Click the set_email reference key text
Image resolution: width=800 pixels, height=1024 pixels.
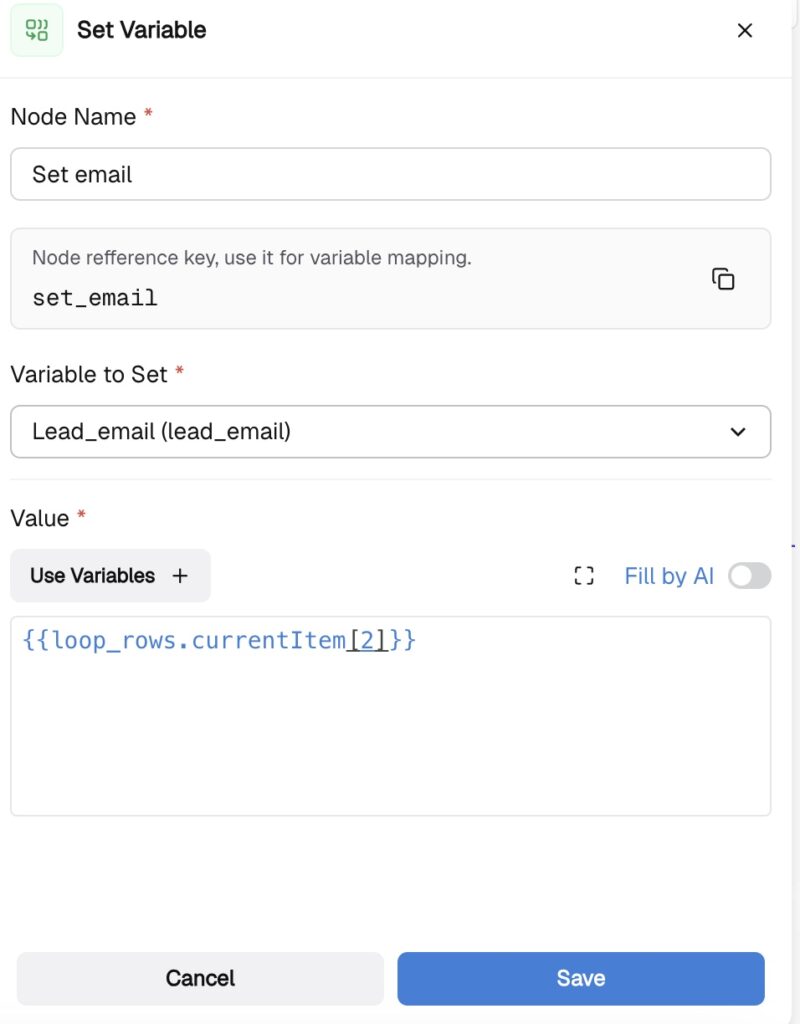click(x=95, y=297)
